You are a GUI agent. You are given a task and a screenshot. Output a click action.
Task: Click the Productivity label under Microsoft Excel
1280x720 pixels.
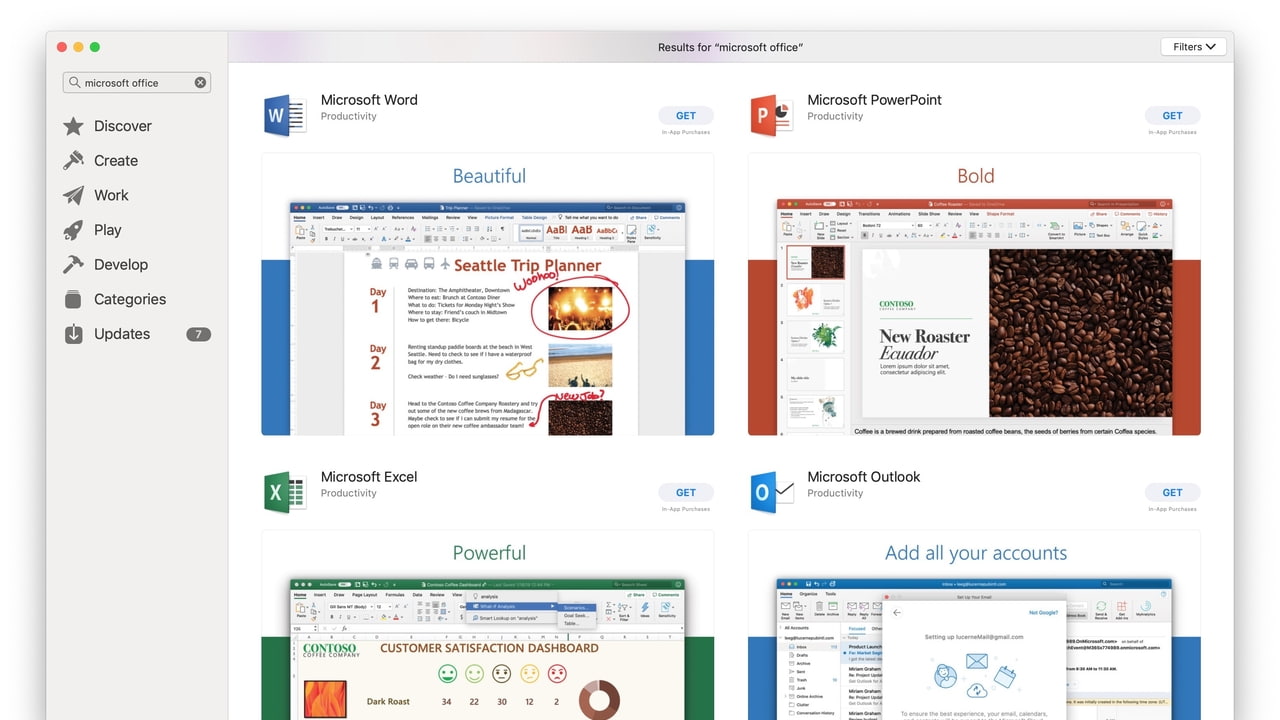click(x=348, y=493)
